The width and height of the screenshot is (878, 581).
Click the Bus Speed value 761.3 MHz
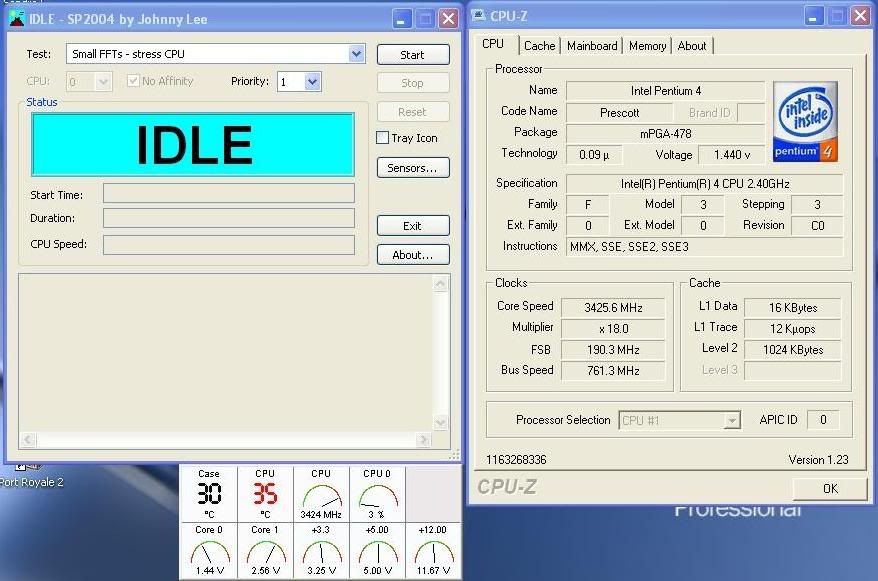pyautogui.click(x=613, y=371)
